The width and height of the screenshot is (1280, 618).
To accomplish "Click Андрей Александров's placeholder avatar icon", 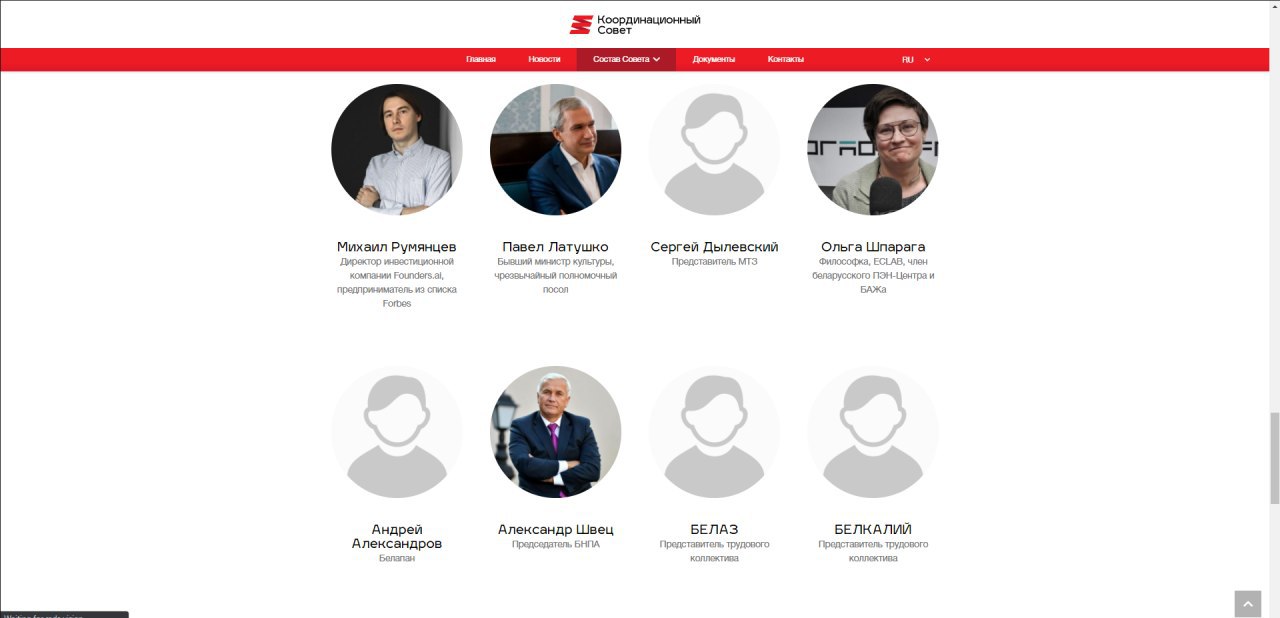I will pos(397,432).
